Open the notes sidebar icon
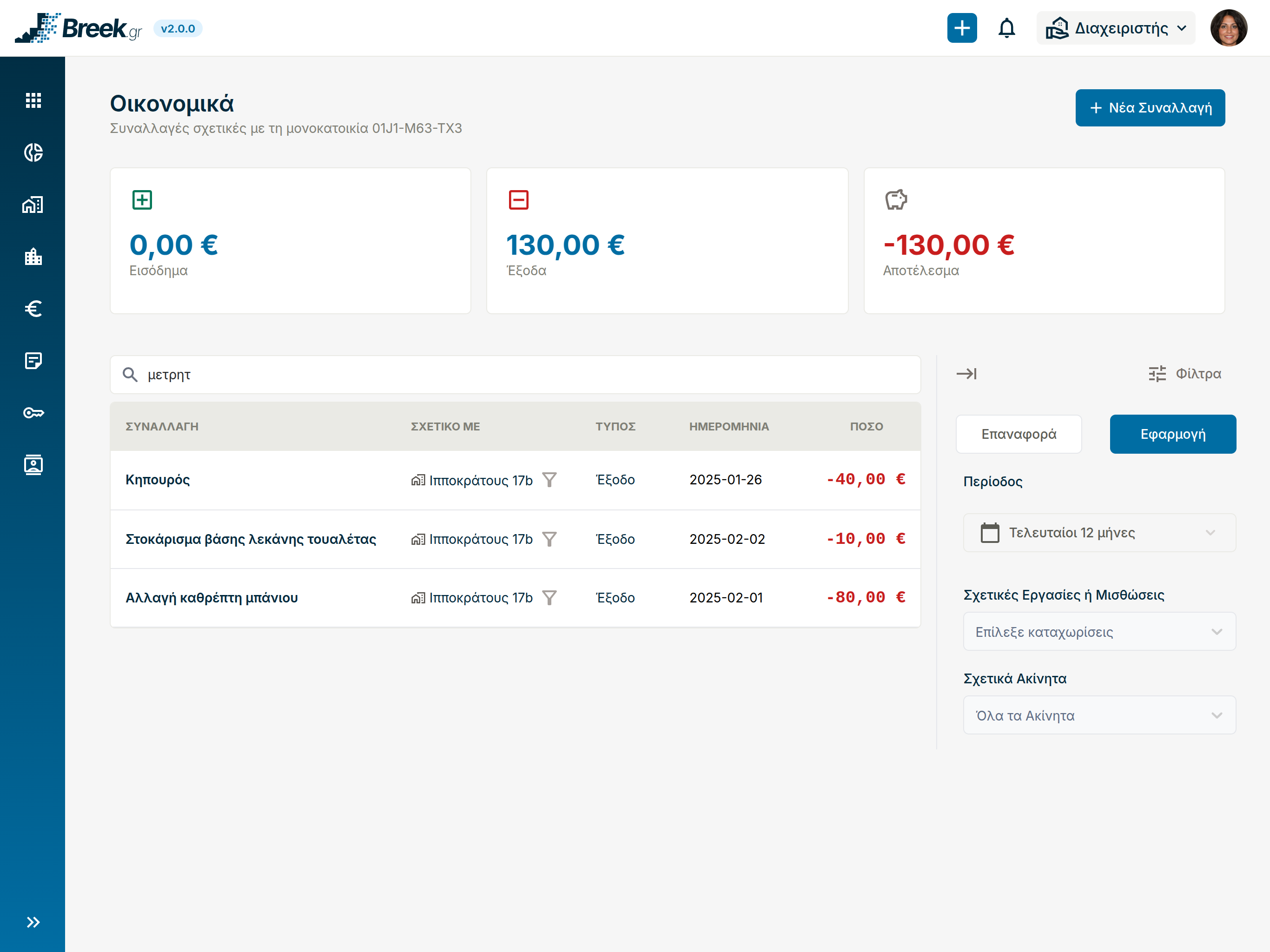The height and width of the screenshot is (952, 1270). point(33,361)
